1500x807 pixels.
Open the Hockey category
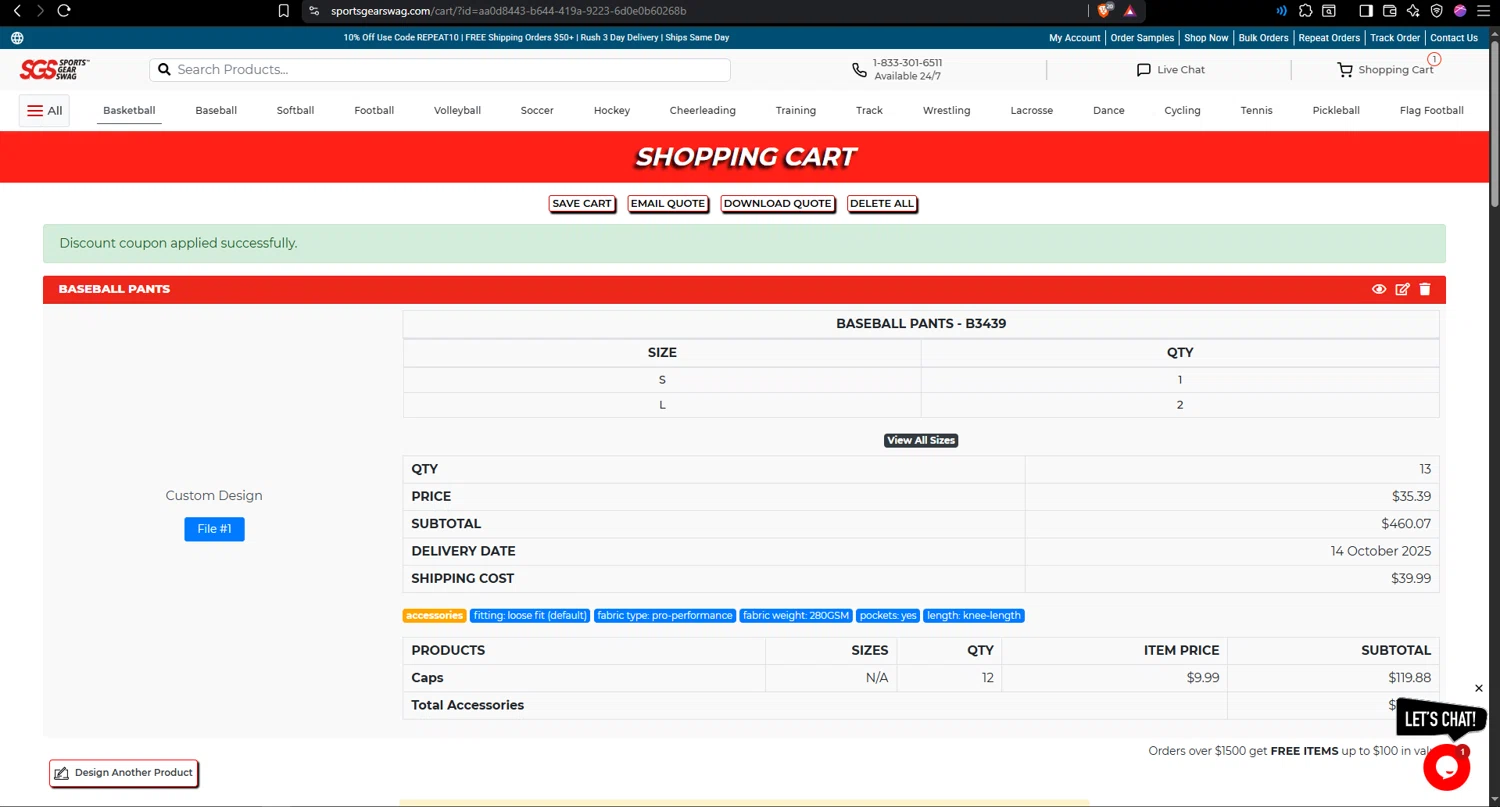[612, 110]
